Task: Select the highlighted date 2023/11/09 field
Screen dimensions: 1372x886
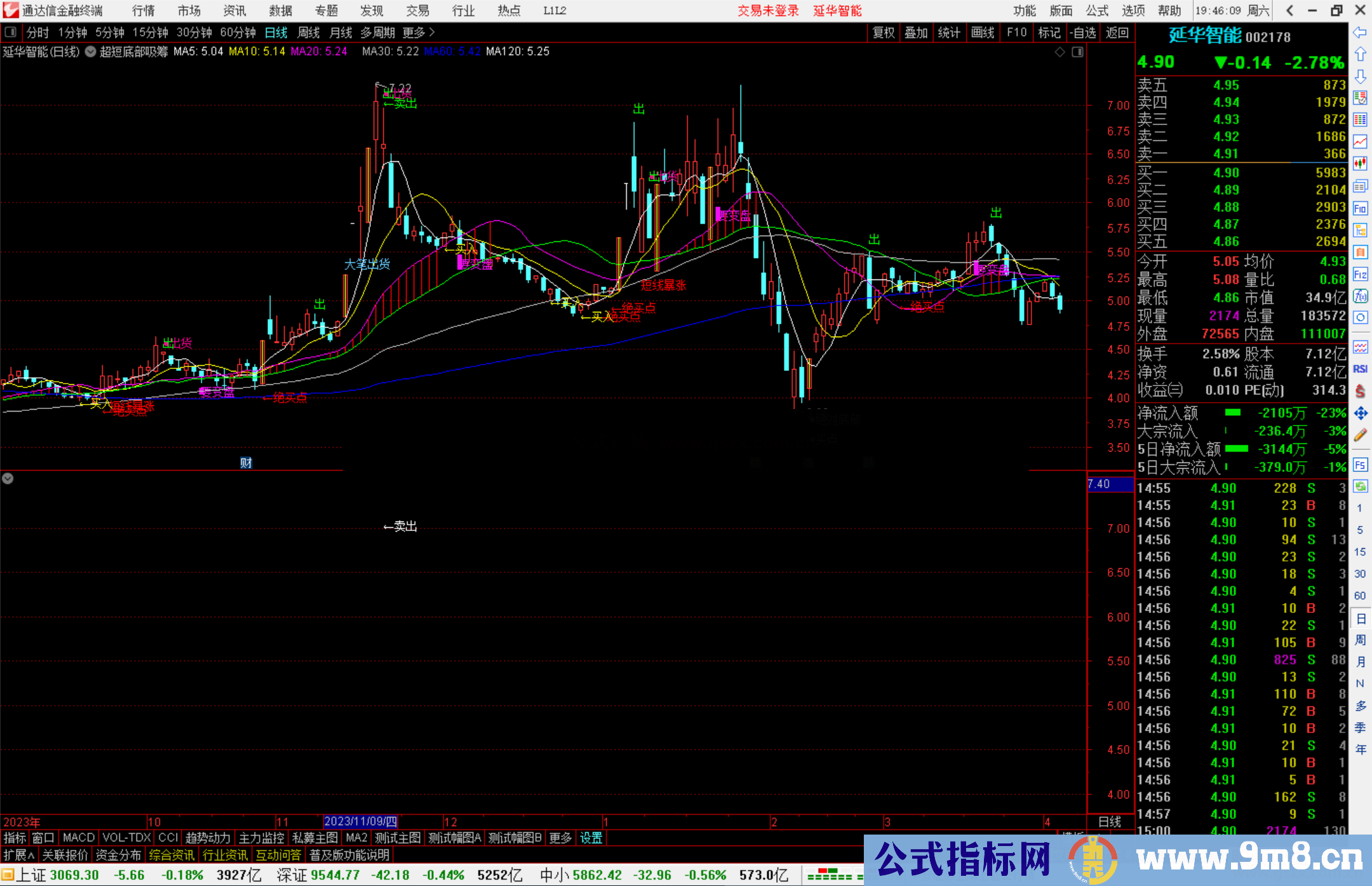Action: (x=361, y=821)
